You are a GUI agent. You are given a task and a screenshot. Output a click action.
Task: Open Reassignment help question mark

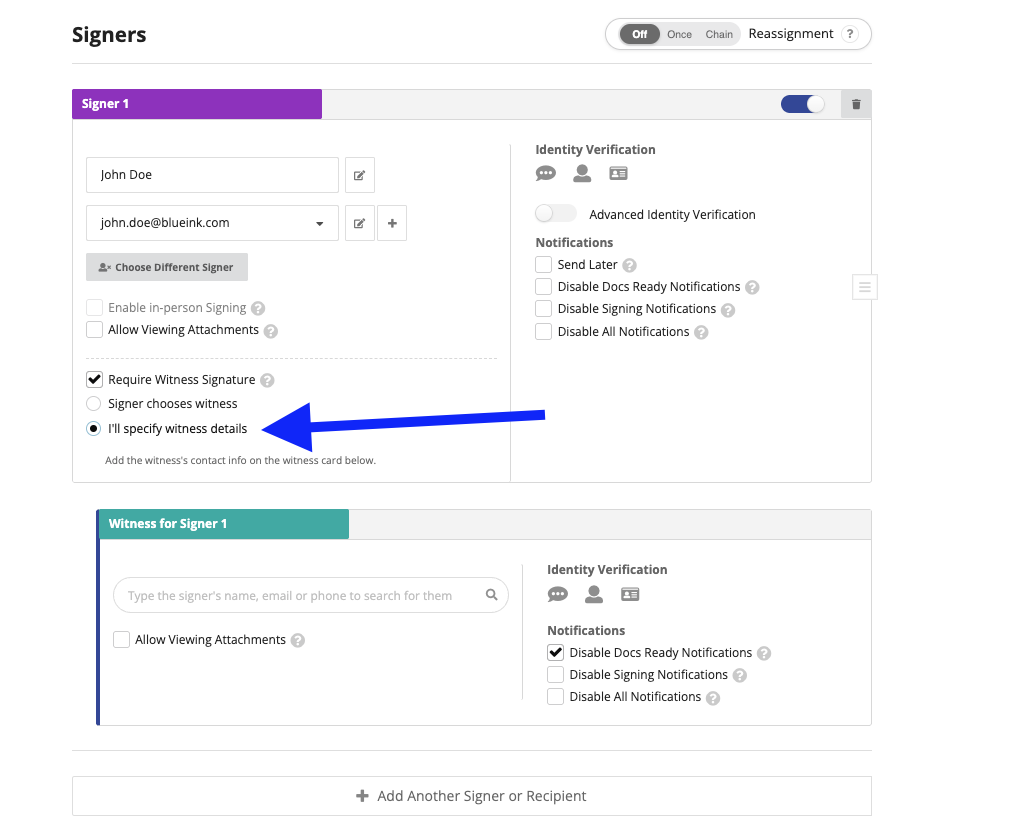850,34
